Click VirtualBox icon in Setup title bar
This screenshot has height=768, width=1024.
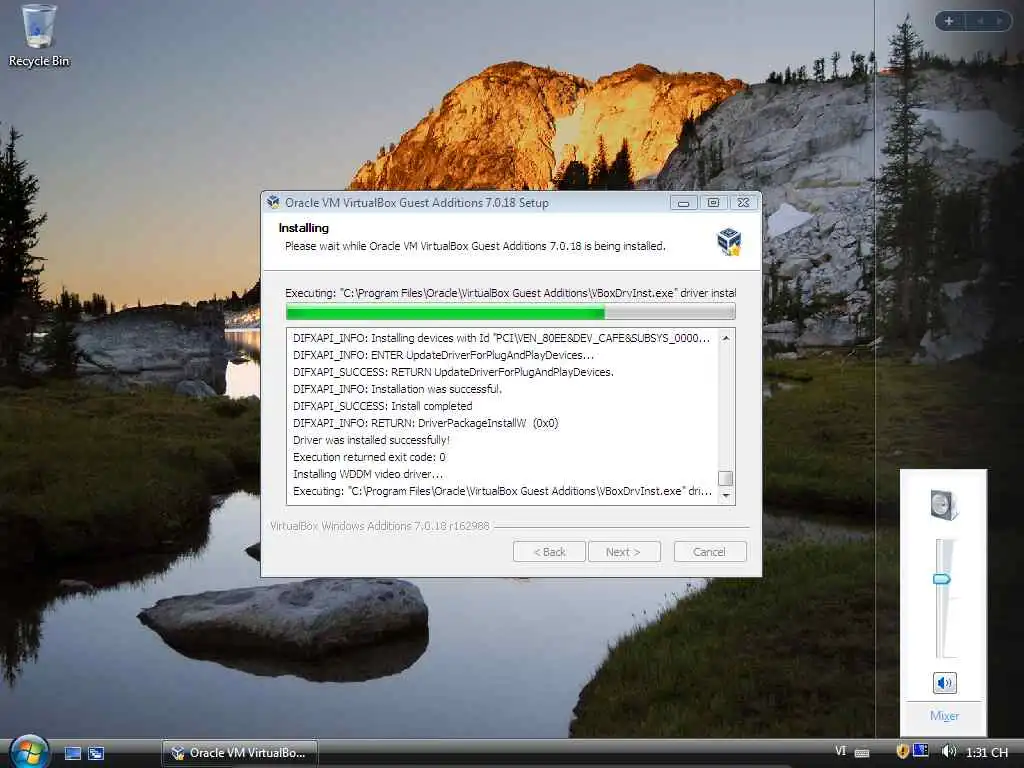pos(273,202)
